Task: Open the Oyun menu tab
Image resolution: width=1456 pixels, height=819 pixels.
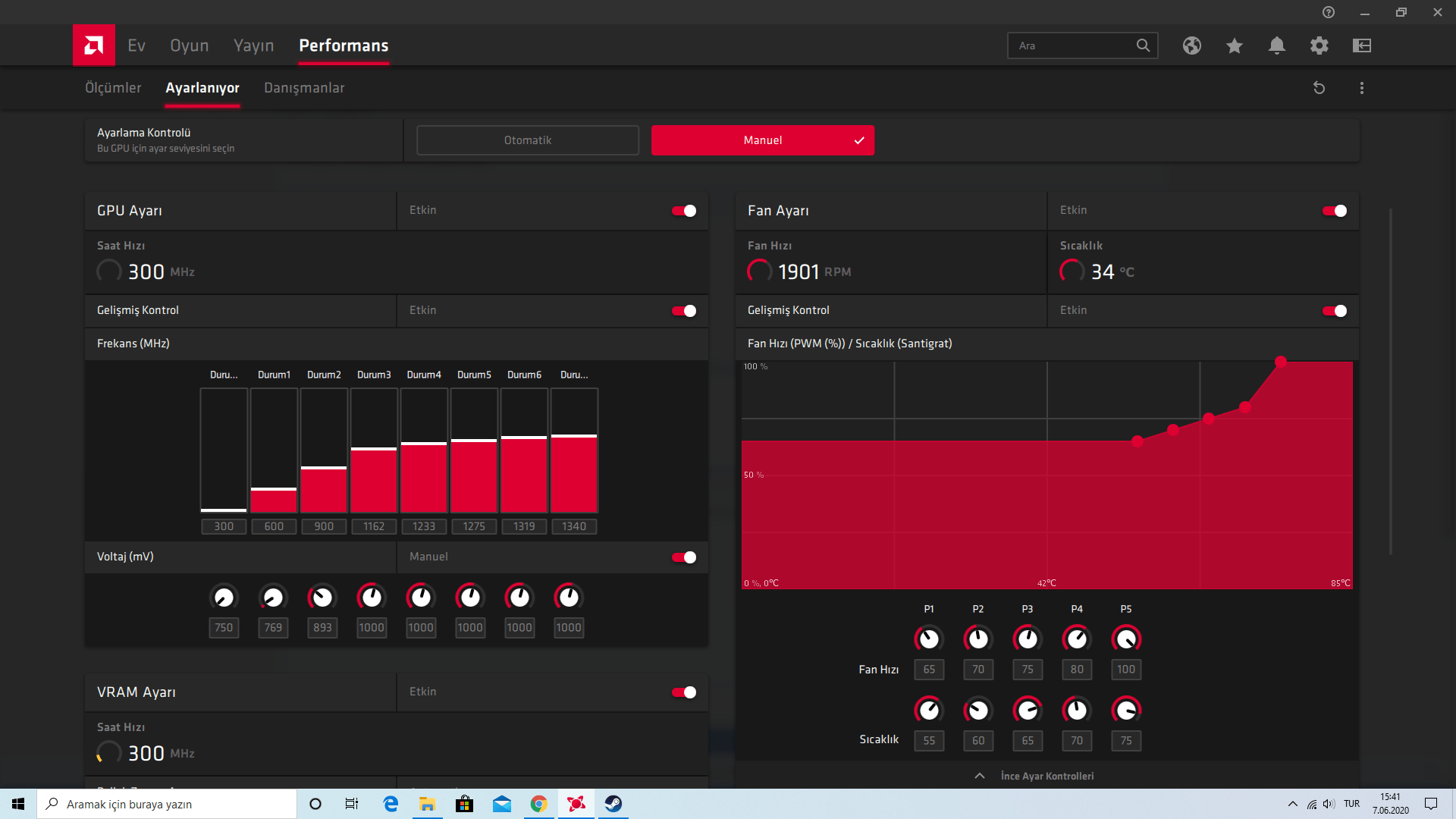Action: (x=189, y=45)
